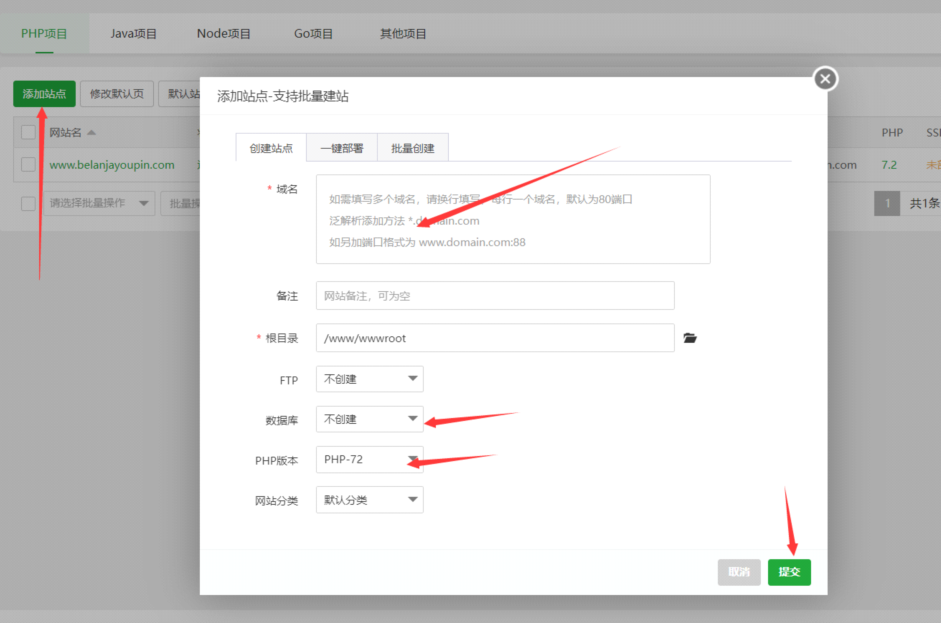Click 取消 button in dialog
The width and height of the screenshot is (943, 624).
[x=739, y=572]
